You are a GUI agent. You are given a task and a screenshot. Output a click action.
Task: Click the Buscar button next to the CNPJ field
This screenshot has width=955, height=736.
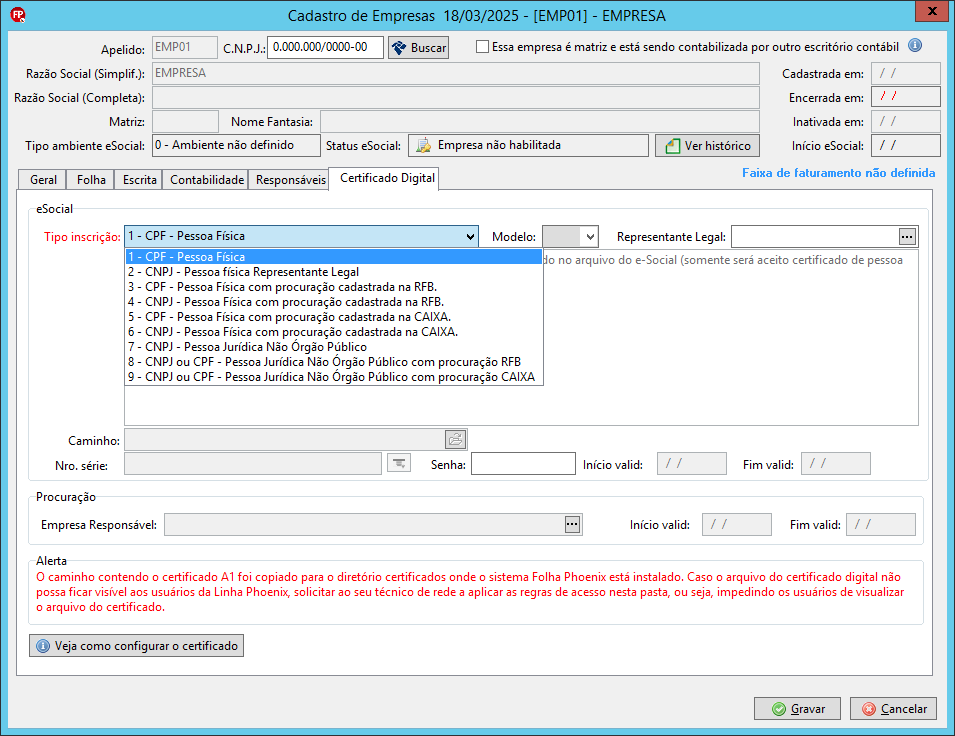tap(418, 47)
